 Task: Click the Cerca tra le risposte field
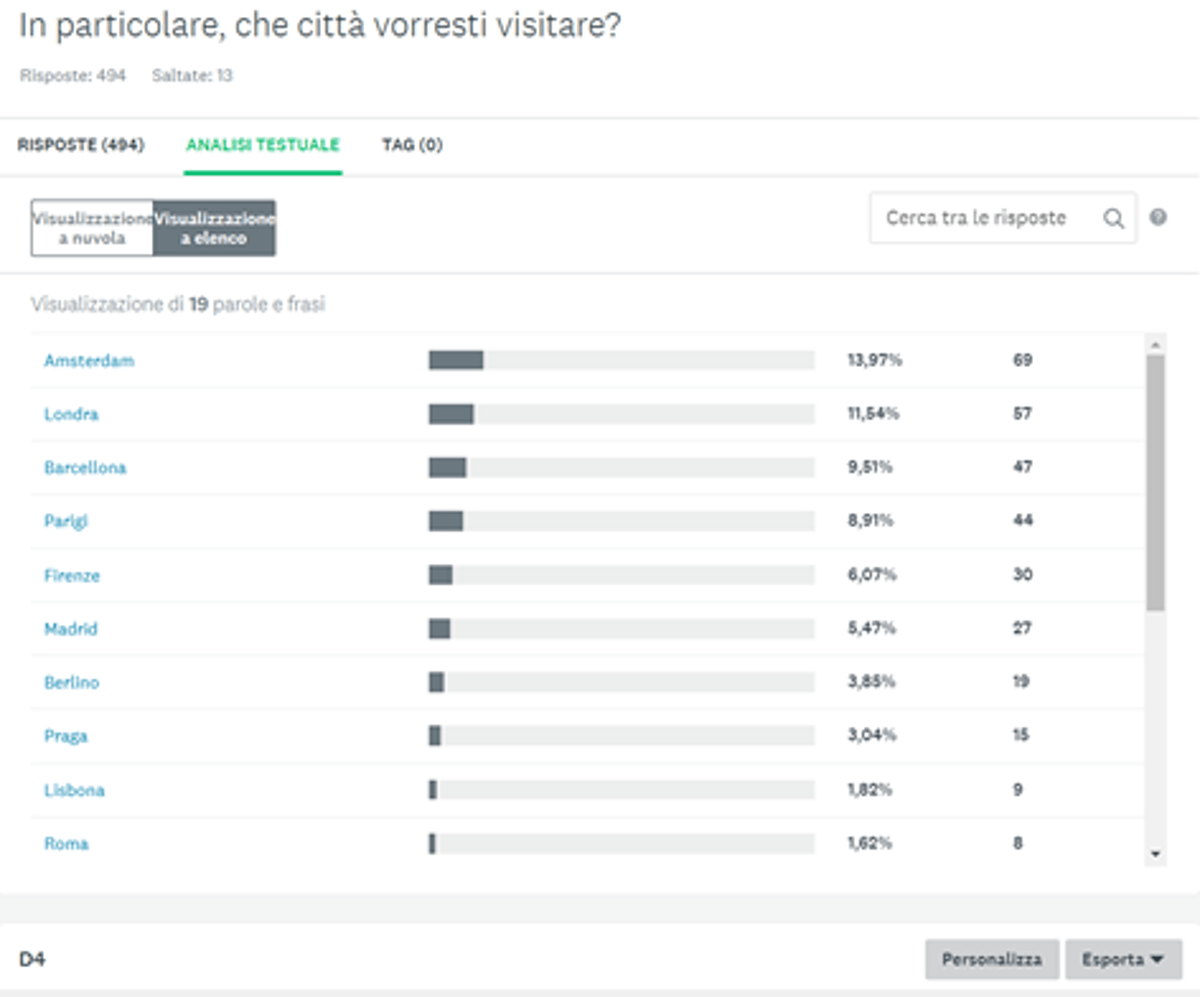coord(985,218)
